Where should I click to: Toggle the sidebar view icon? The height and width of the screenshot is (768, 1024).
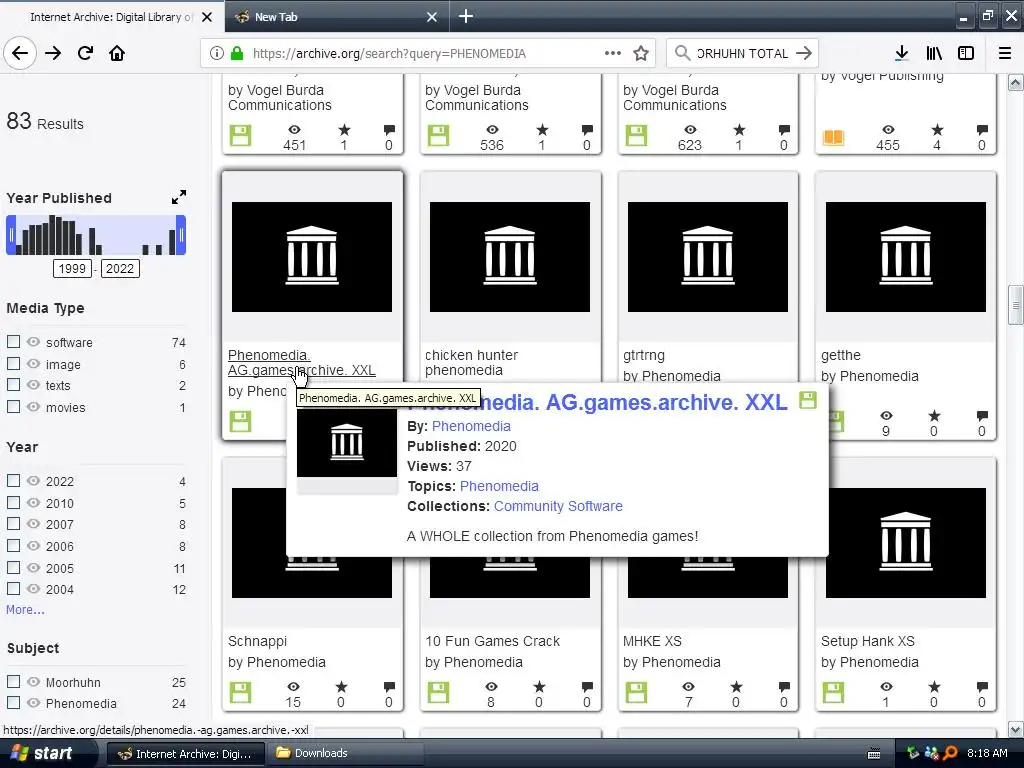(x=966, y=53)
